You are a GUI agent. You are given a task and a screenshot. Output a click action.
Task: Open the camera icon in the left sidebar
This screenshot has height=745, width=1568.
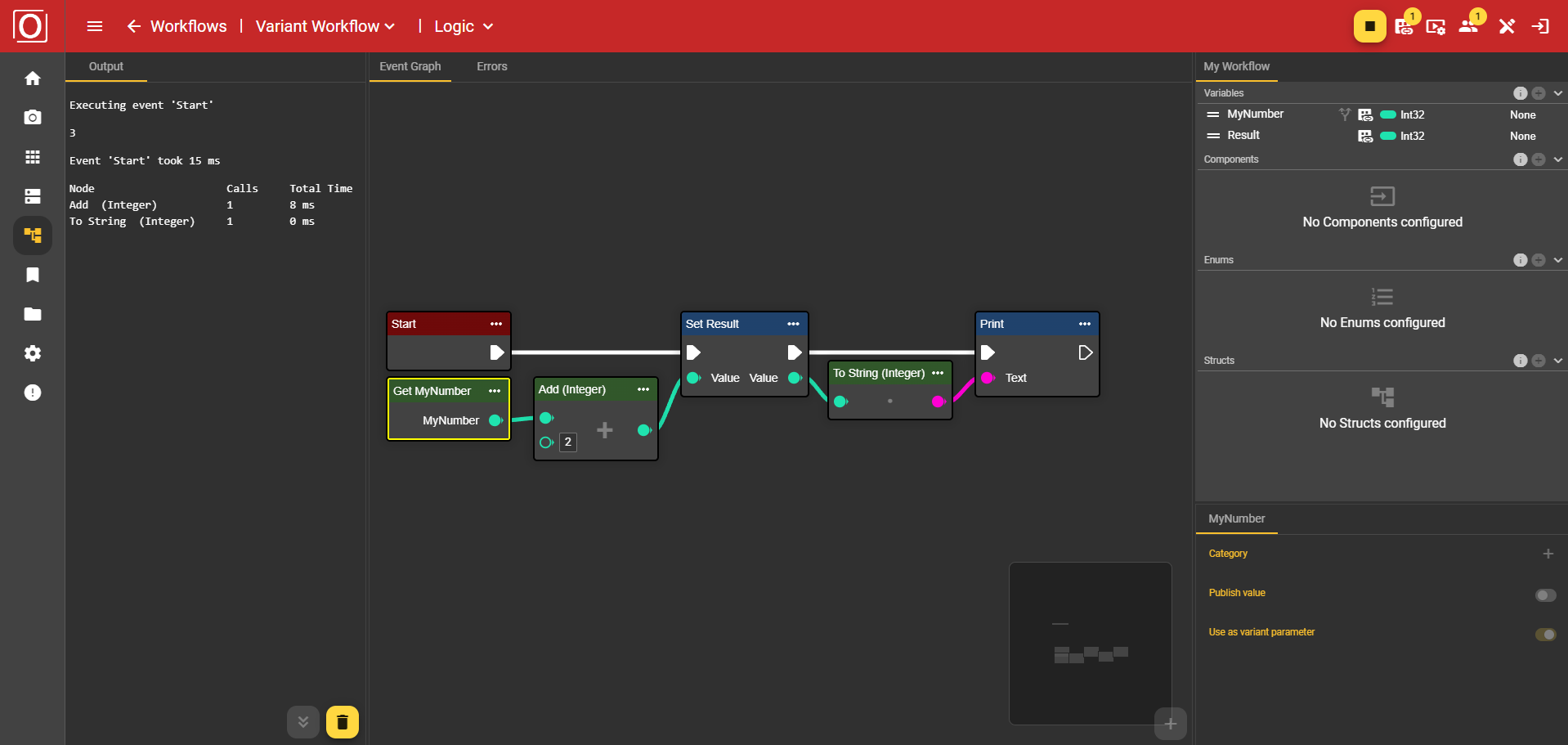(x=33, y=117)
